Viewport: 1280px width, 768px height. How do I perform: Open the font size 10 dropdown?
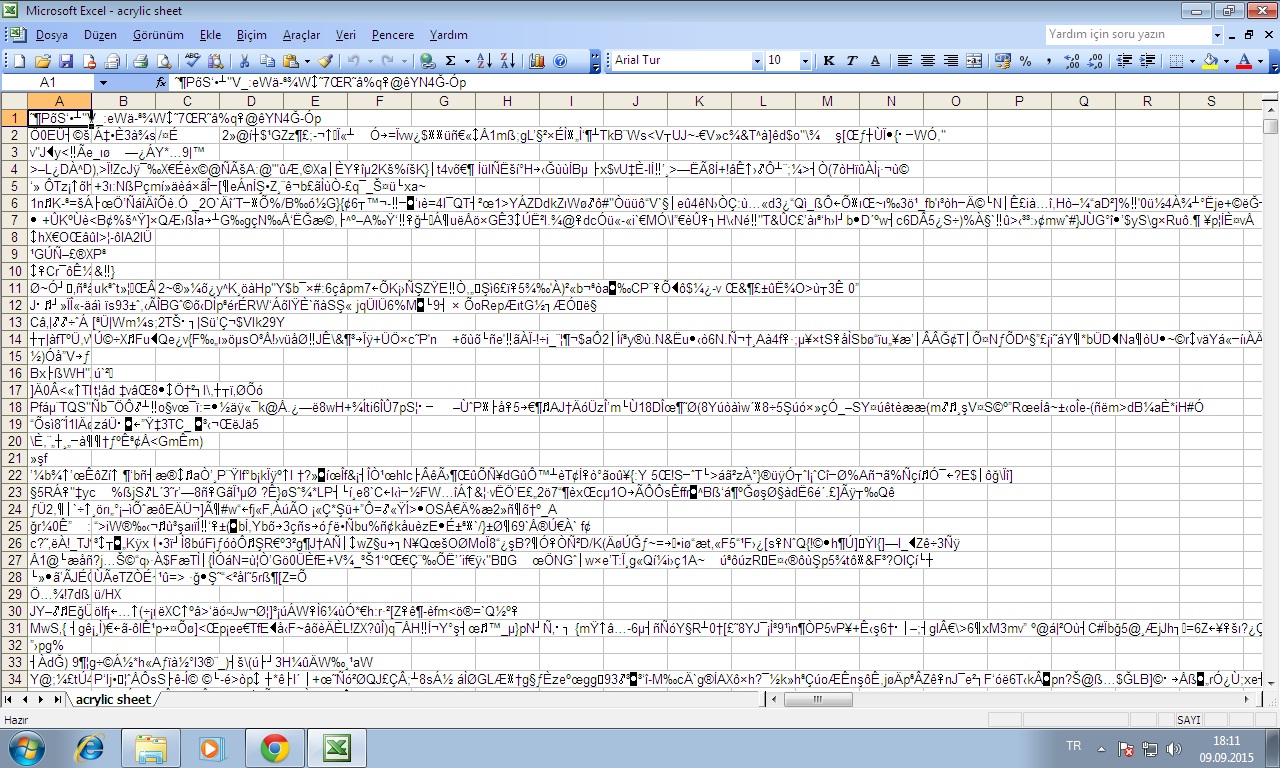[x=808, y=61]
